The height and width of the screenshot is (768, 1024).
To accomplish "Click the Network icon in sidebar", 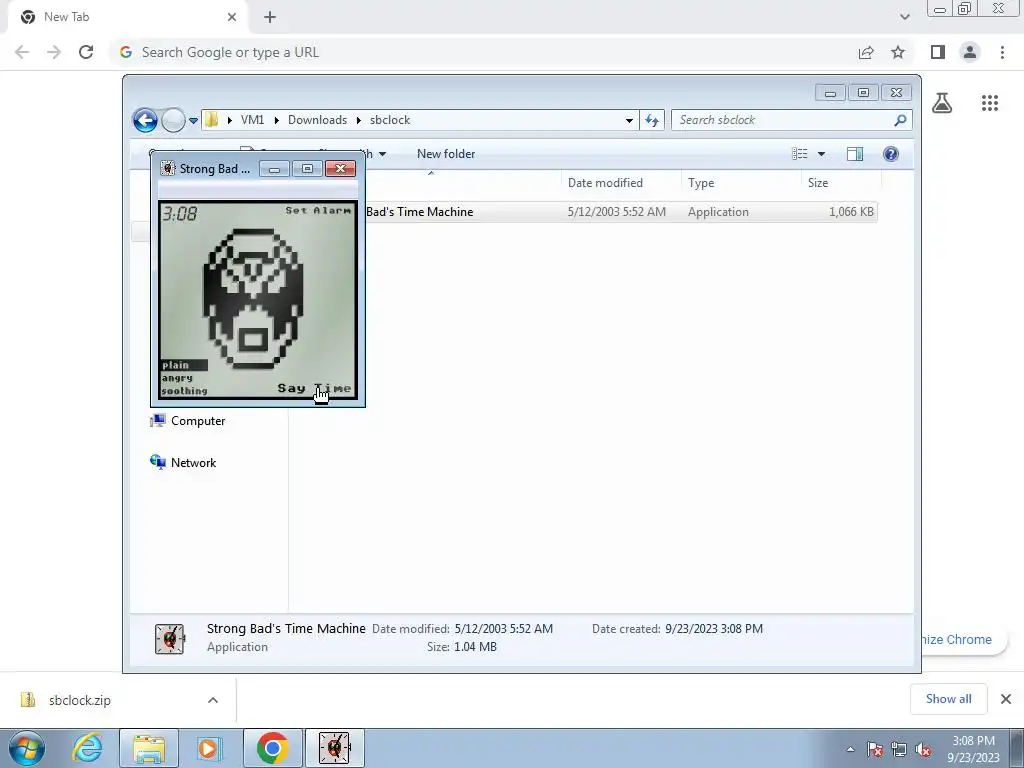I will coord(157,462).
